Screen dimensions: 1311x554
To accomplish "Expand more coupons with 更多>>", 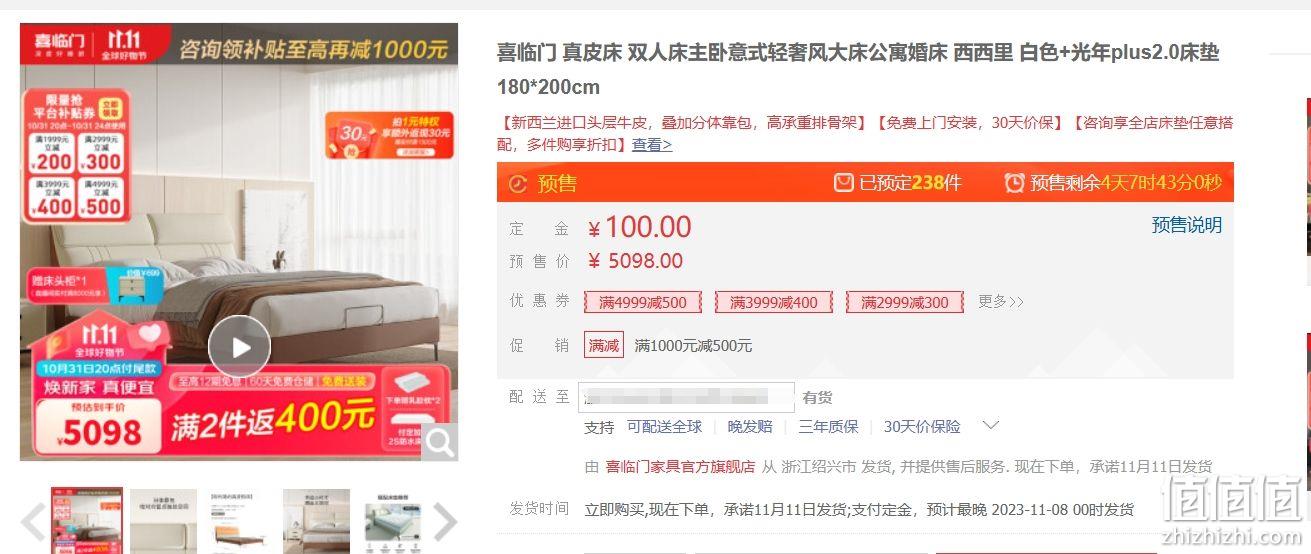I will point(1001,301).
